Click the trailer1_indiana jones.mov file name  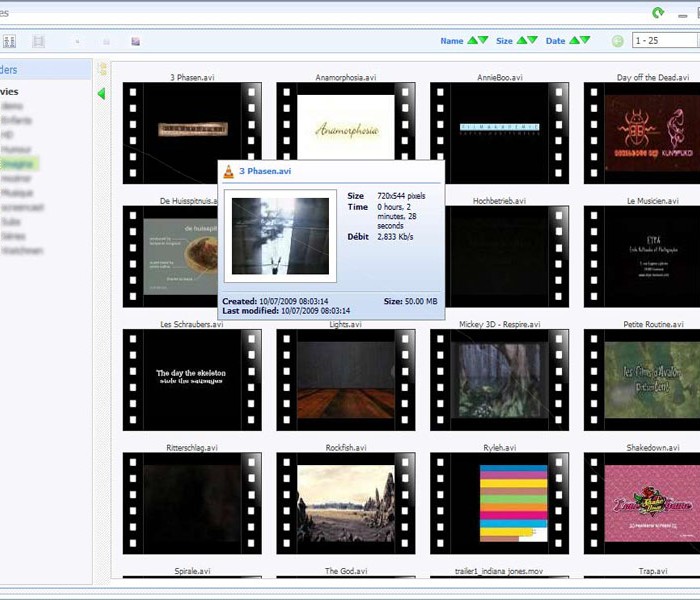499,571
